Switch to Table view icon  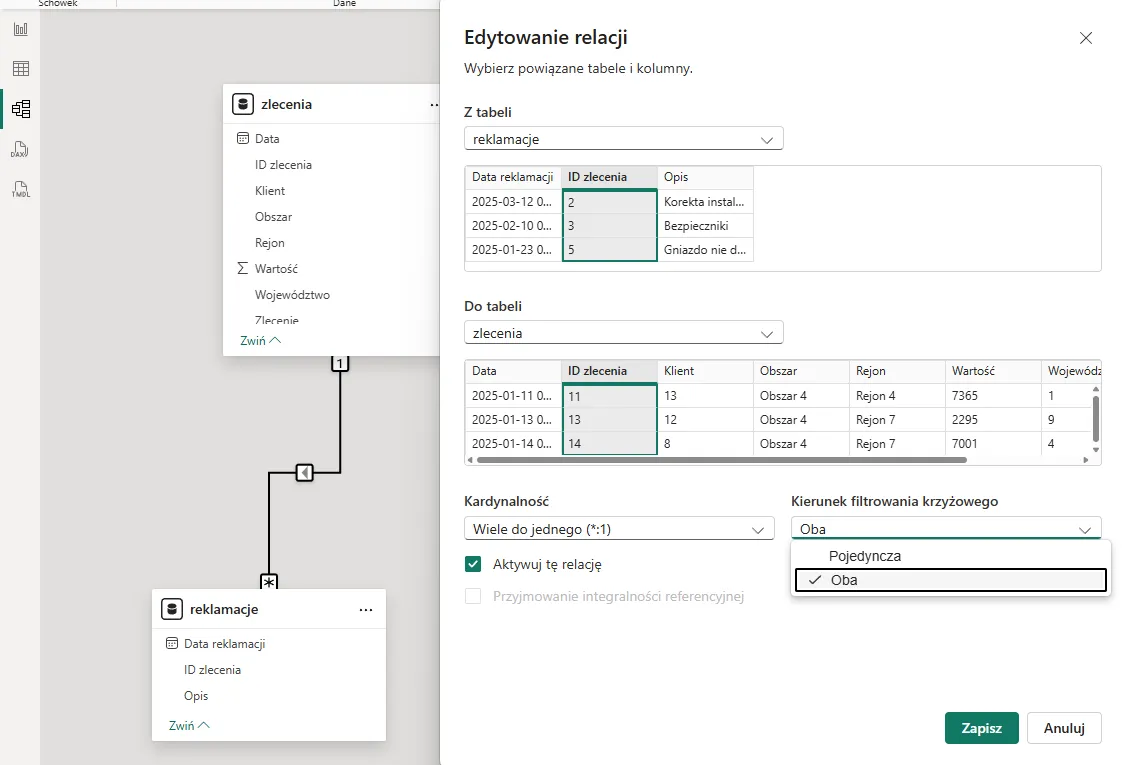pos(20,69)
